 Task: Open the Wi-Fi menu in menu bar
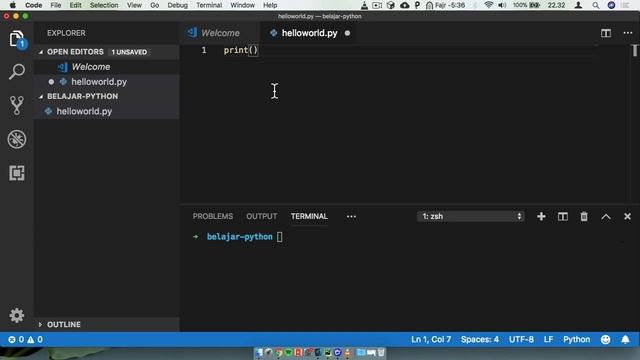pyautogui.click(x=488, y=5)
